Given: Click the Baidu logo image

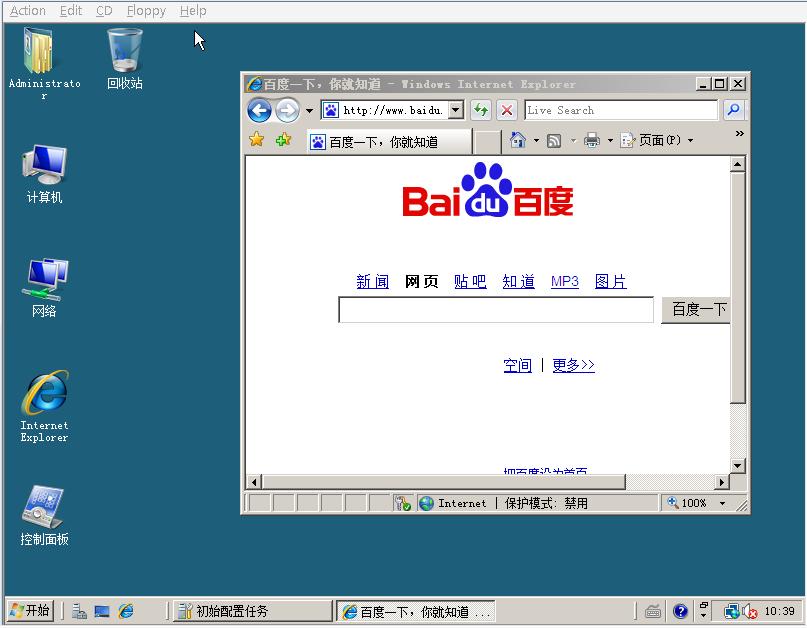Looking at the screenshot, I should (x=488, y=190).
